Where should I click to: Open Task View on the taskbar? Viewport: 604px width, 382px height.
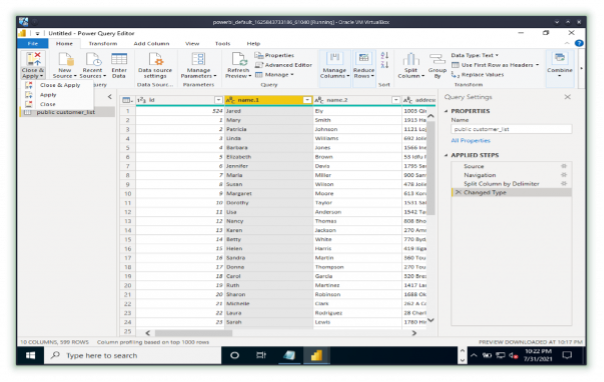261,355
